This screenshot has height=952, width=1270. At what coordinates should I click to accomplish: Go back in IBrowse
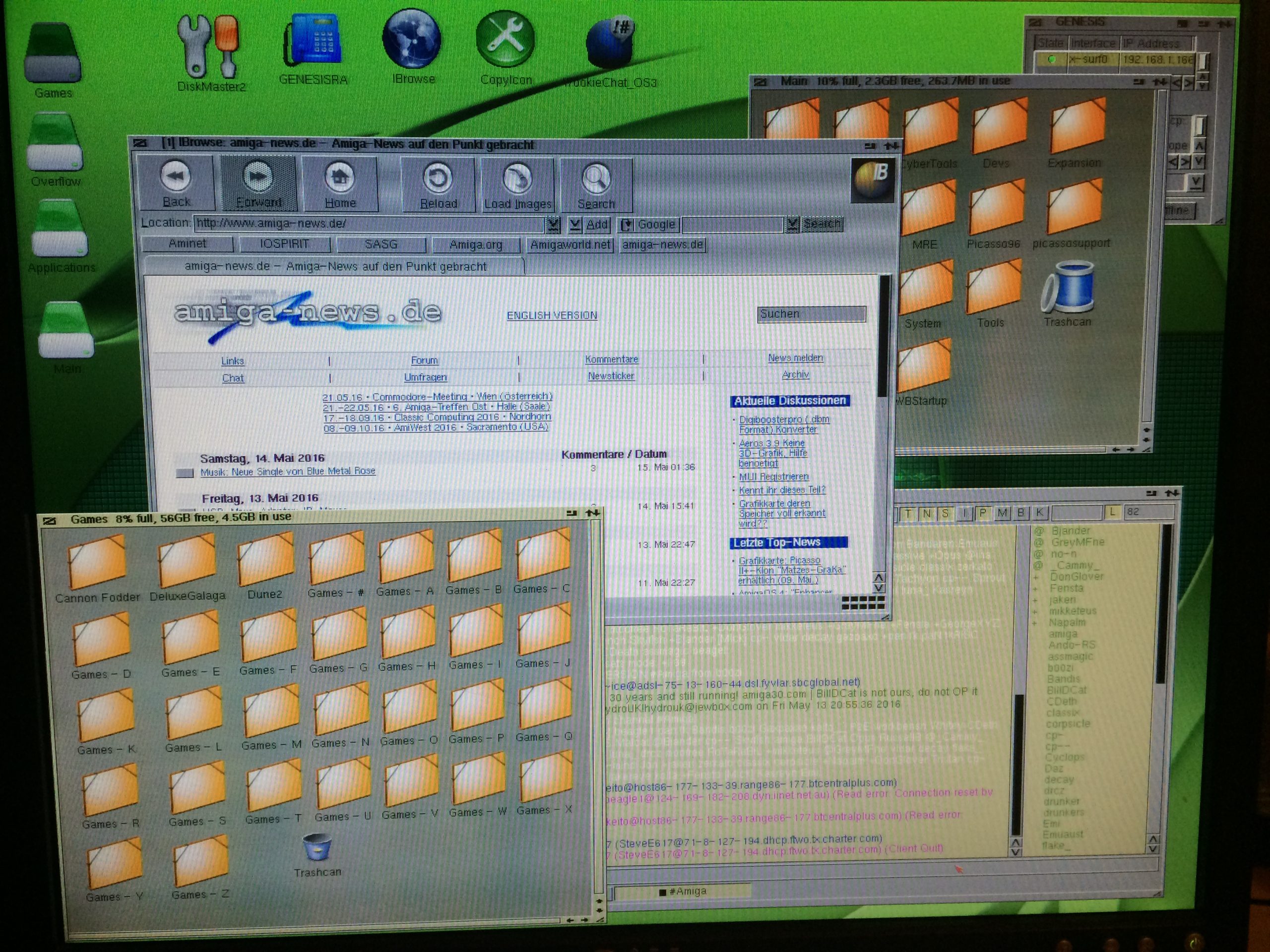tap(176, 183)
